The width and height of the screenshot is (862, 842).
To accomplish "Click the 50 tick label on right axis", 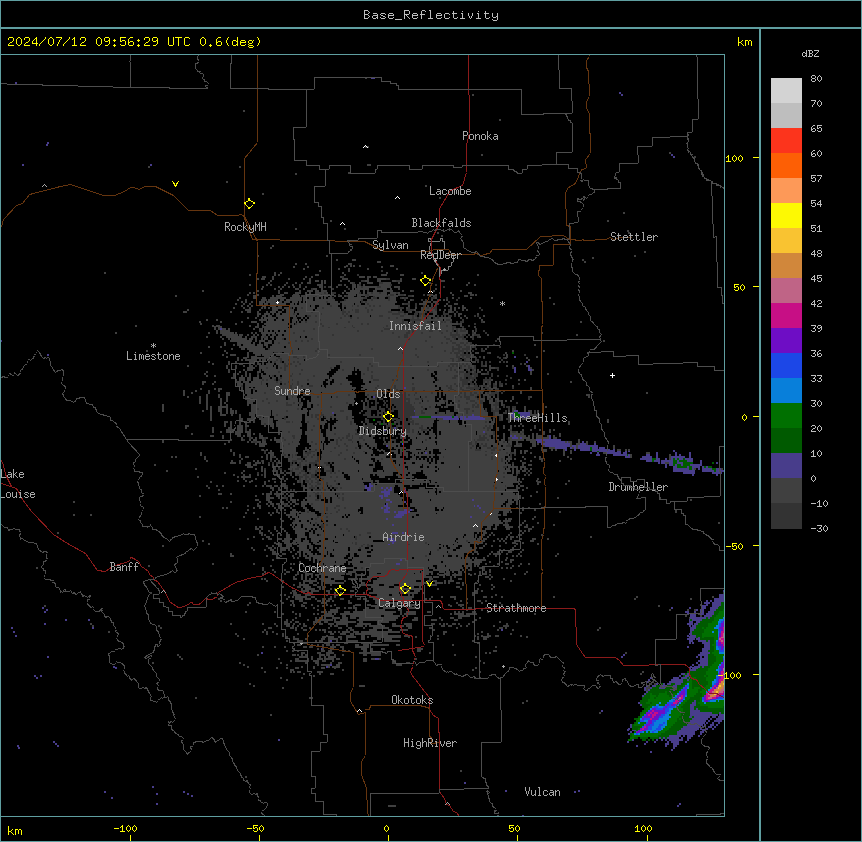I will pos(739,287).
